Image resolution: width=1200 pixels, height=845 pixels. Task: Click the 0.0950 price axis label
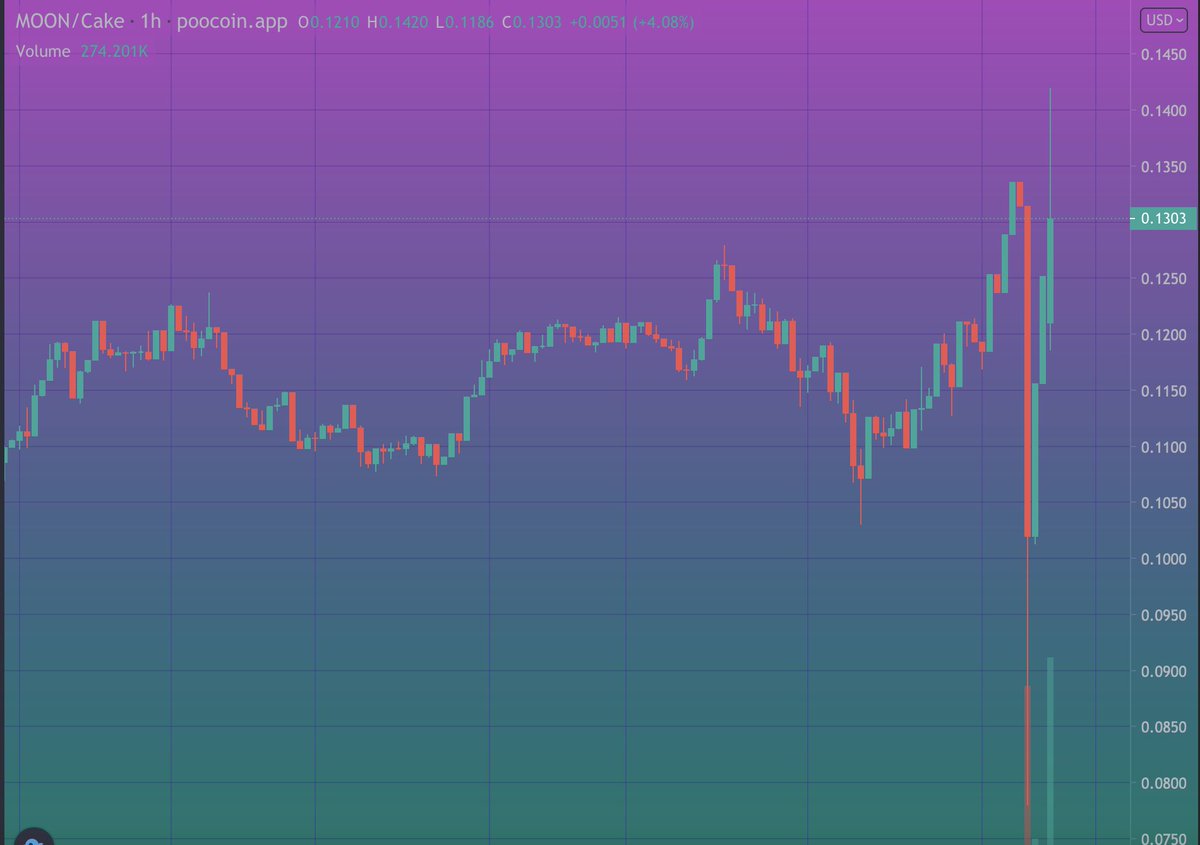[1163, 615]
